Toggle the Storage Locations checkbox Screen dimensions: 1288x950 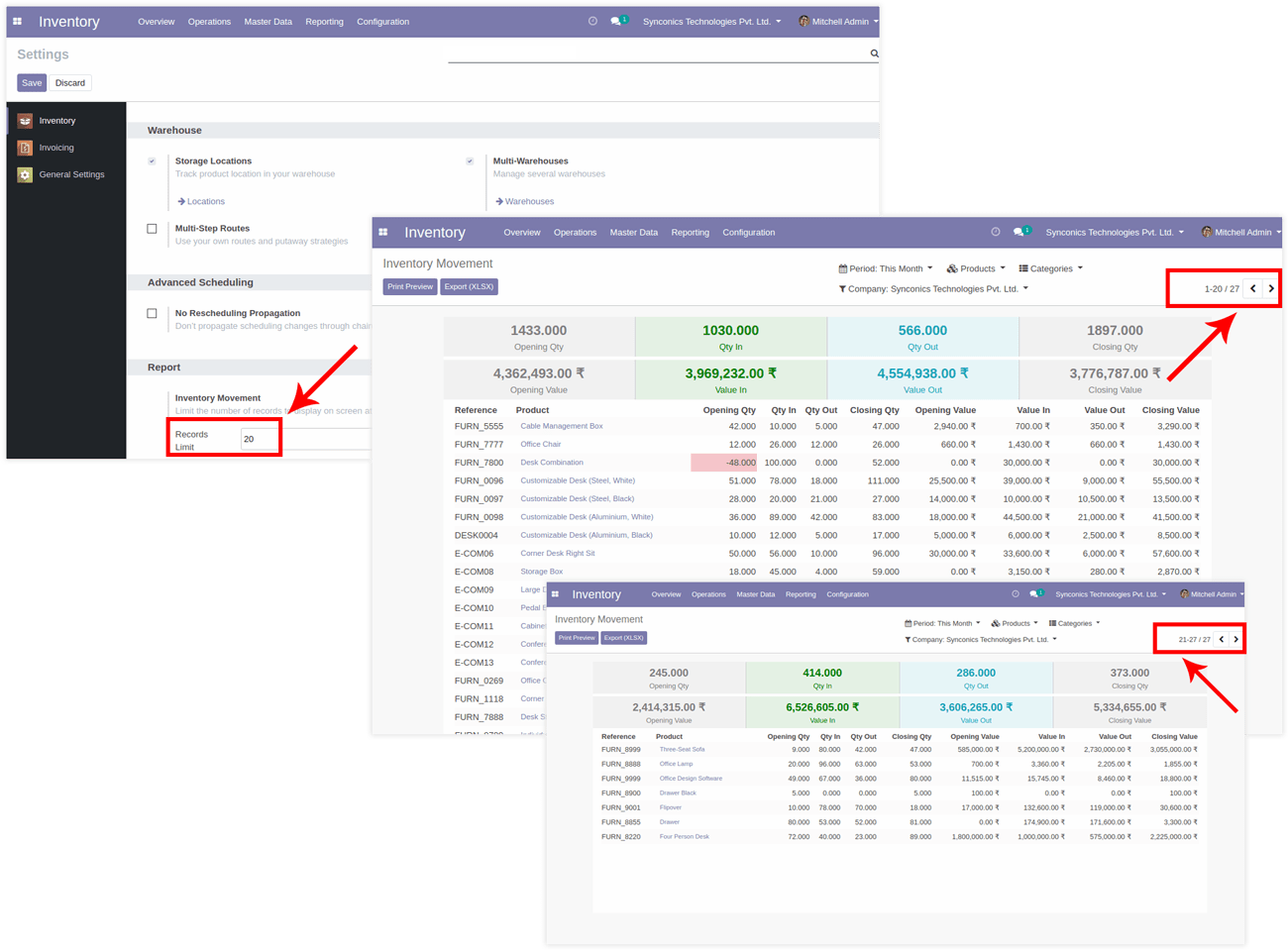[152, 161]
